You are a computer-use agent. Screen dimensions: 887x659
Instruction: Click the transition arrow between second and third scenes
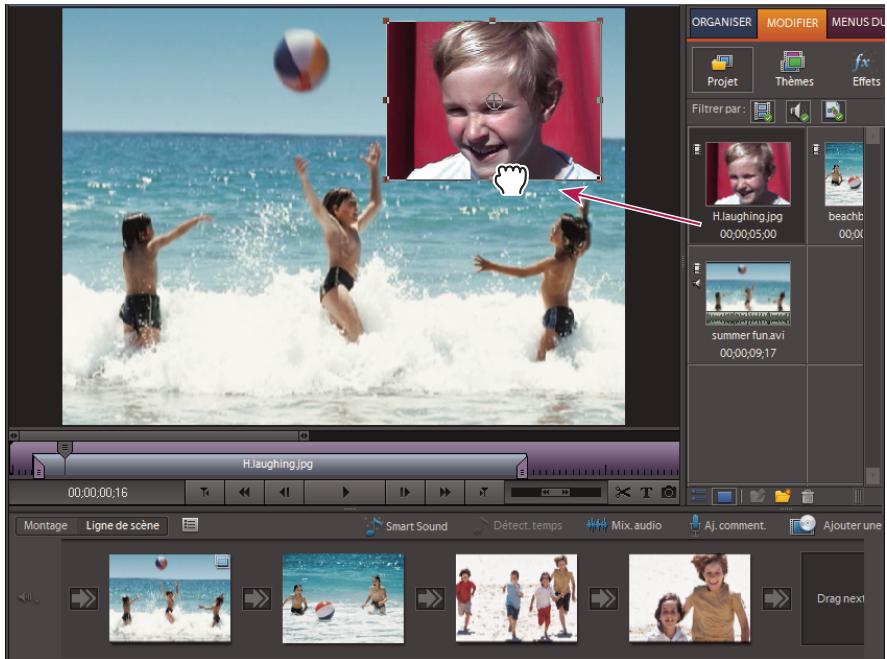point(430,598)
